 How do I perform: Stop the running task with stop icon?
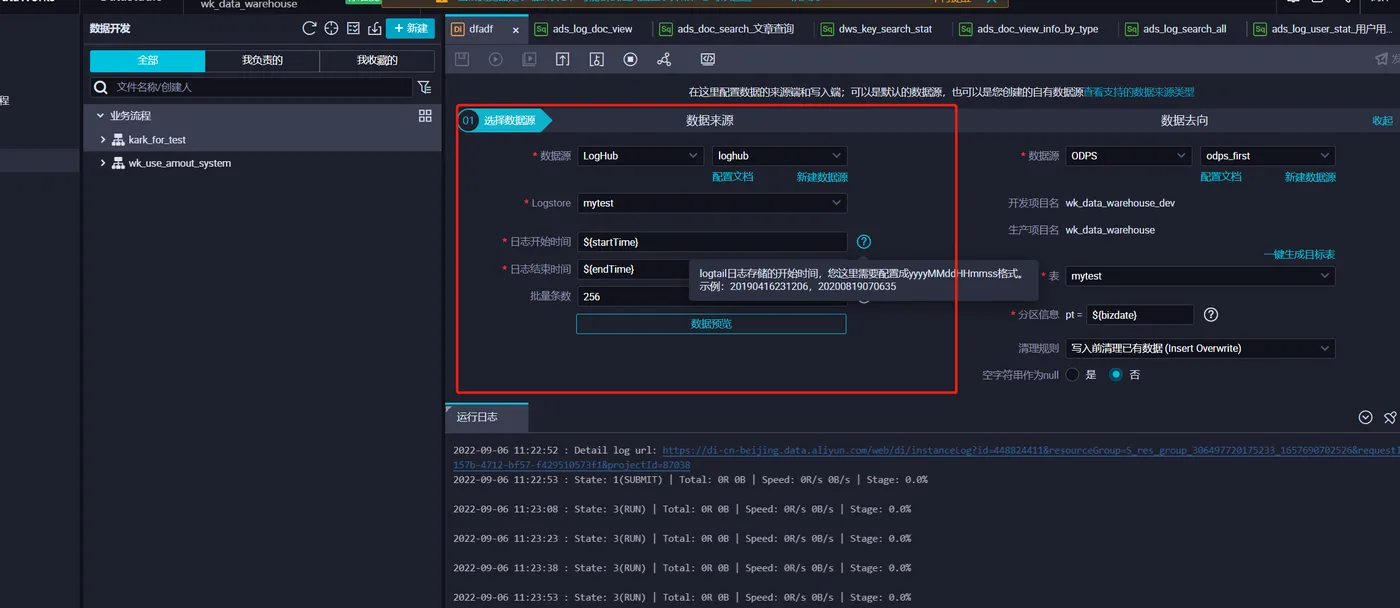coord(630,60)
